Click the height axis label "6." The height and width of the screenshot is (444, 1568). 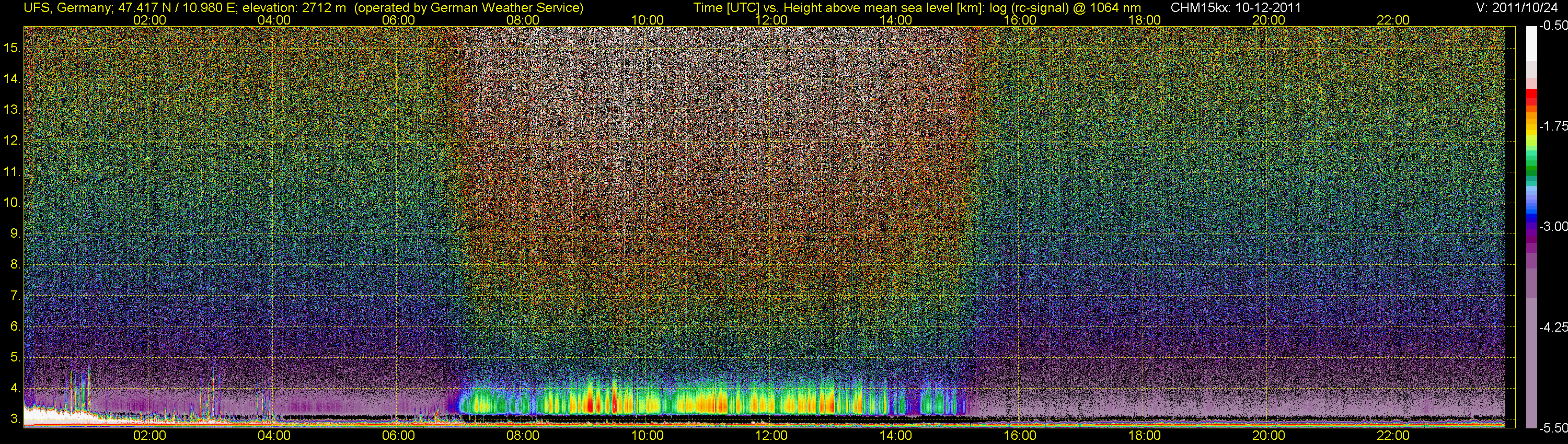[x=15, y=326]
